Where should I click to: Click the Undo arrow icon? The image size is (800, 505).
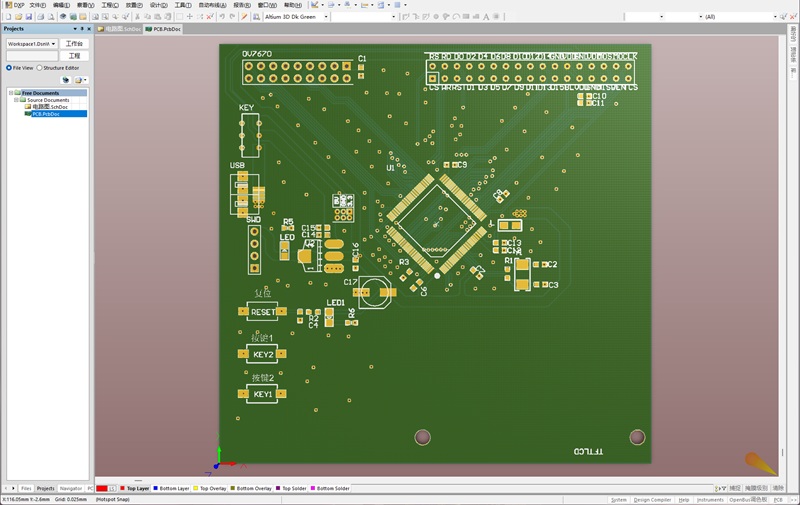pos(222,17)
